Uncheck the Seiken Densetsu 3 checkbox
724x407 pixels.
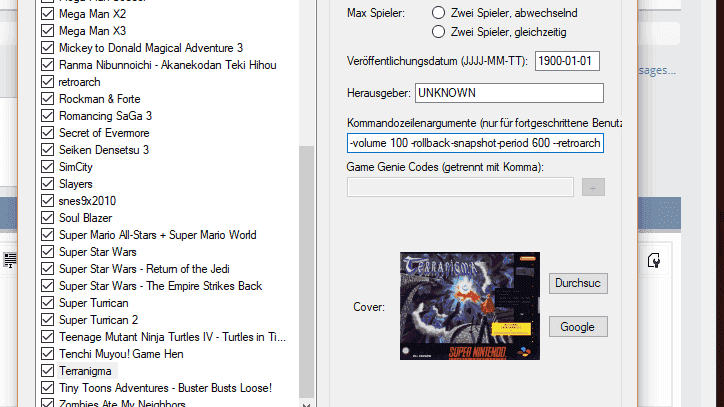click(48, 150)
